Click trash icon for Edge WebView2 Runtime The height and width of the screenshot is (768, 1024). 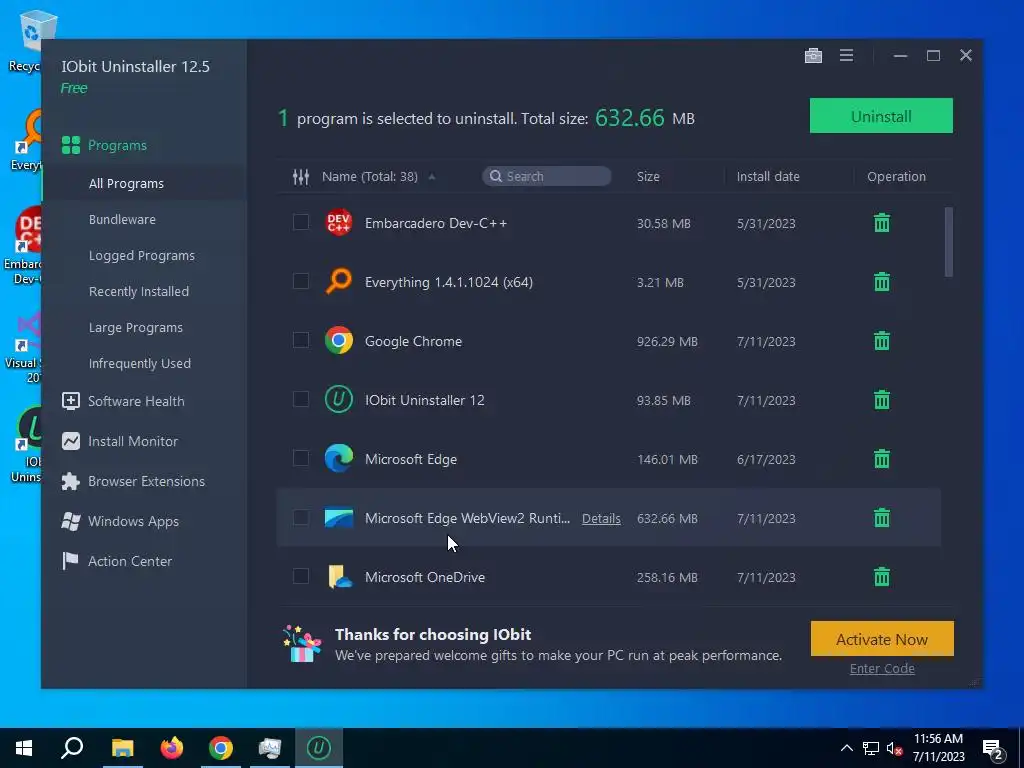point(882,518)
